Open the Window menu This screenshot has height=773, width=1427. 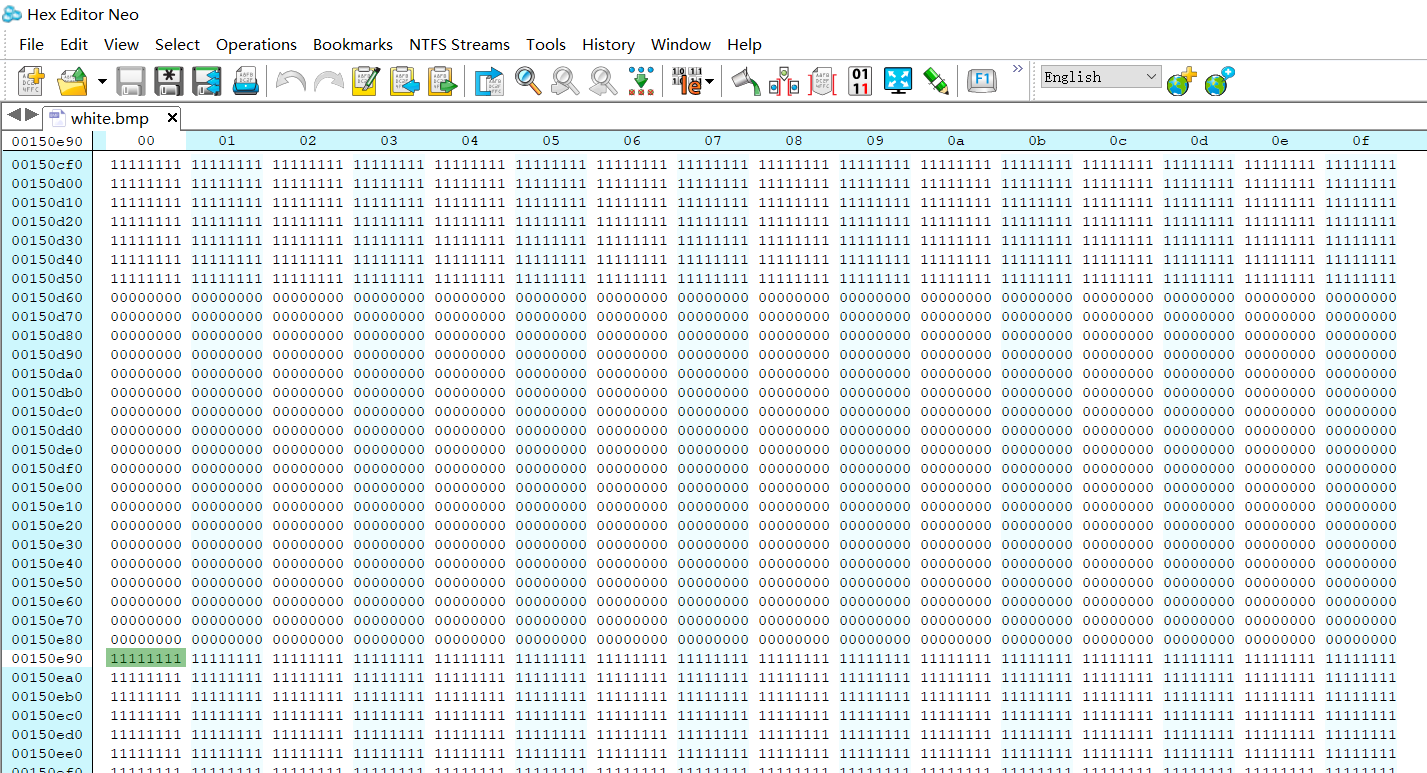point(681,44)
